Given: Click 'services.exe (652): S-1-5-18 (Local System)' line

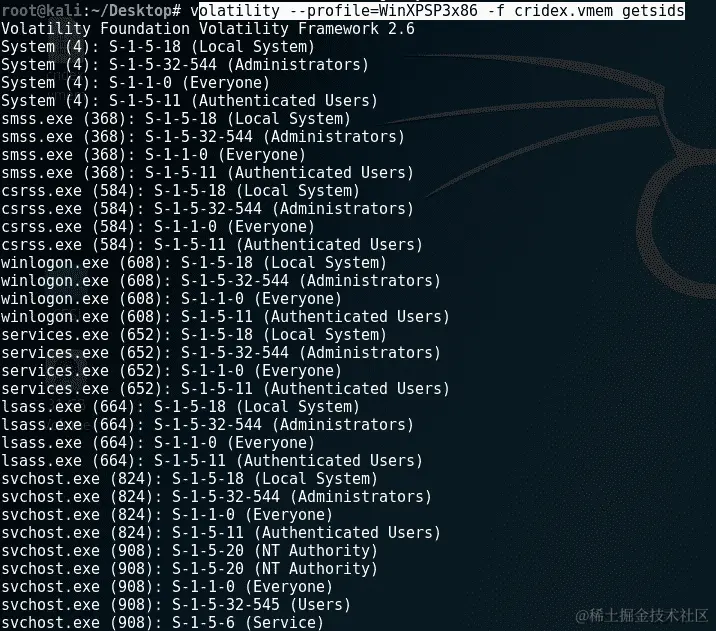Looking at the screenshot, I should 194,335.
